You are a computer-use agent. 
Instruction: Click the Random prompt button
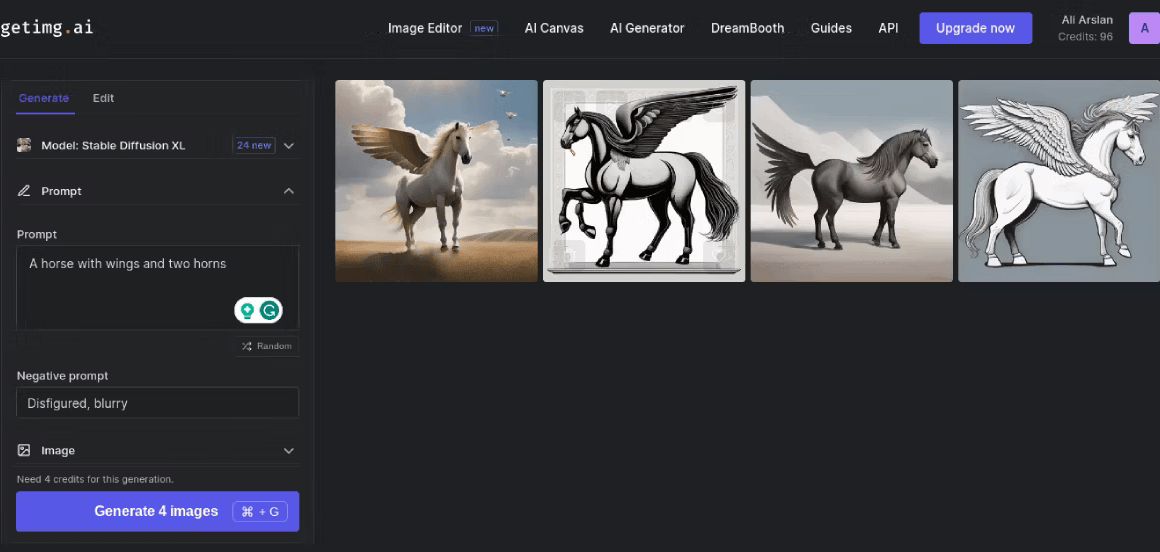click(x=267, y=346)
